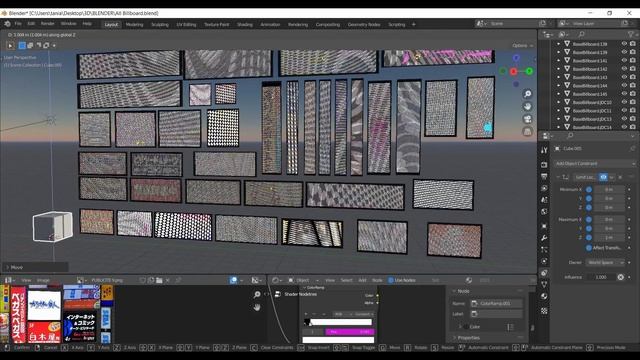Switch to the Sculpting workspace tab

(160, 24)
